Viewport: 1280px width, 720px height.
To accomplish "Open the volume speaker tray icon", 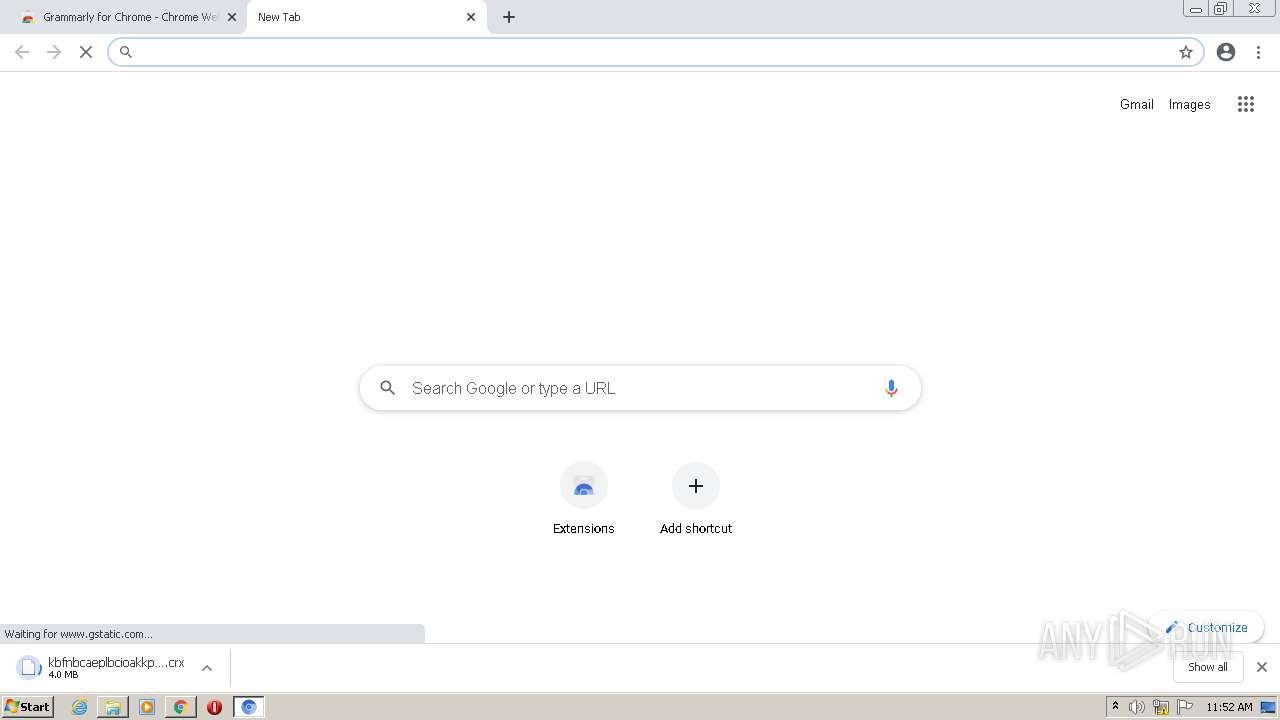I will pyautogui.click(x=1137, y=707).
